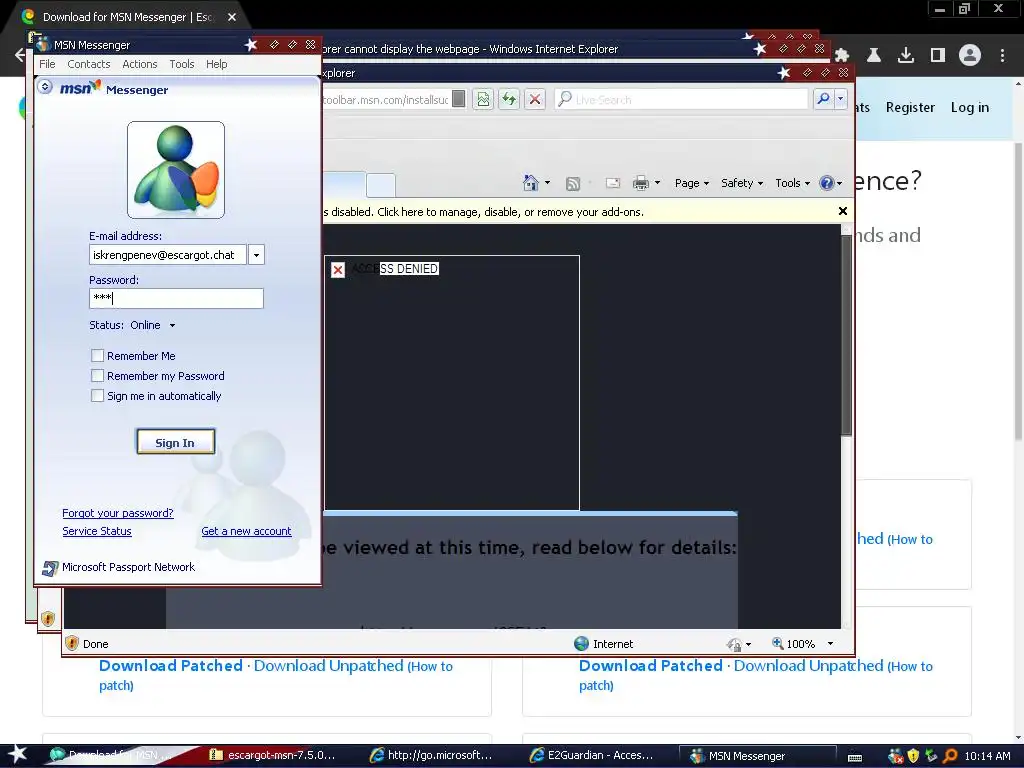Click the blue Help icon in IE
1024x768 pixels.
tap(827, 184)
